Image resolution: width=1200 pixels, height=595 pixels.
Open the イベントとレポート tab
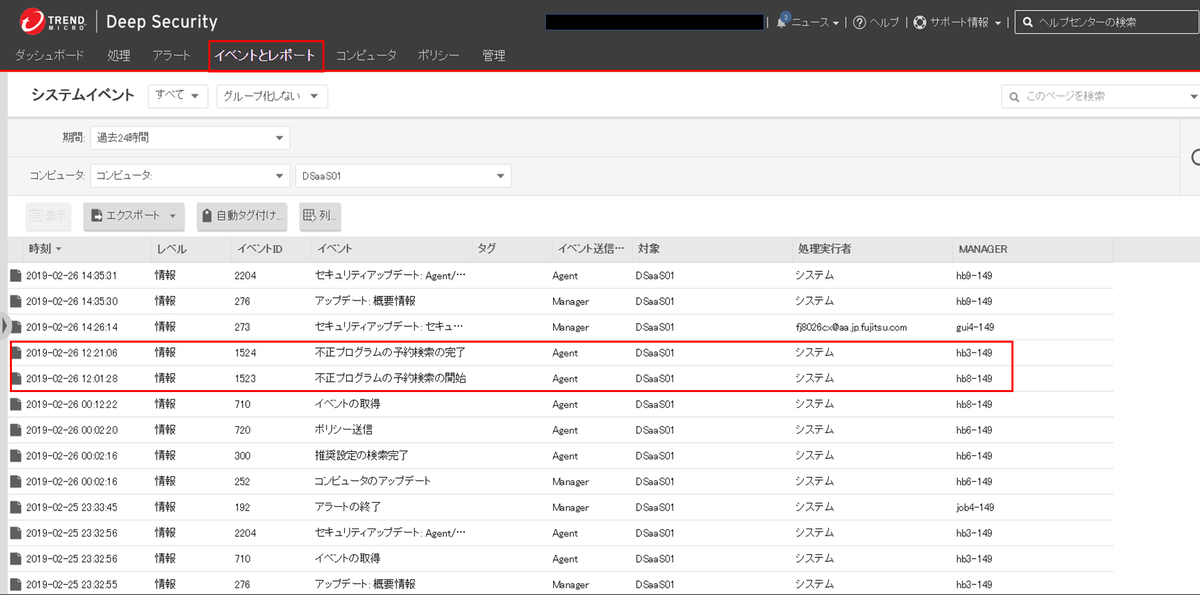pyautogui.click(x=266, y=56)
